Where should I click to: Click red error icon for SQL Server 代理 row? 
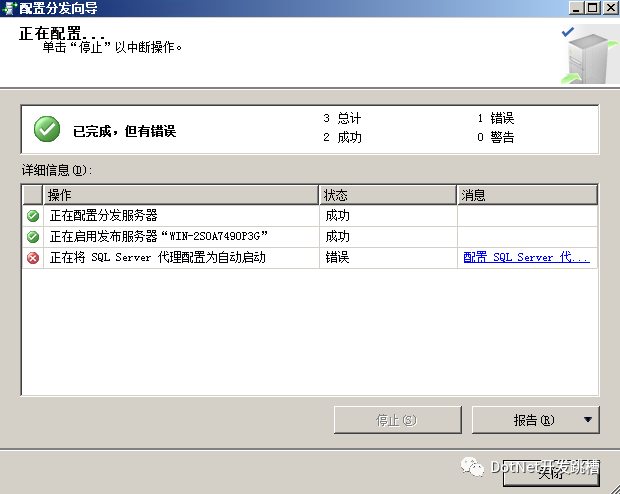point(33,258)
